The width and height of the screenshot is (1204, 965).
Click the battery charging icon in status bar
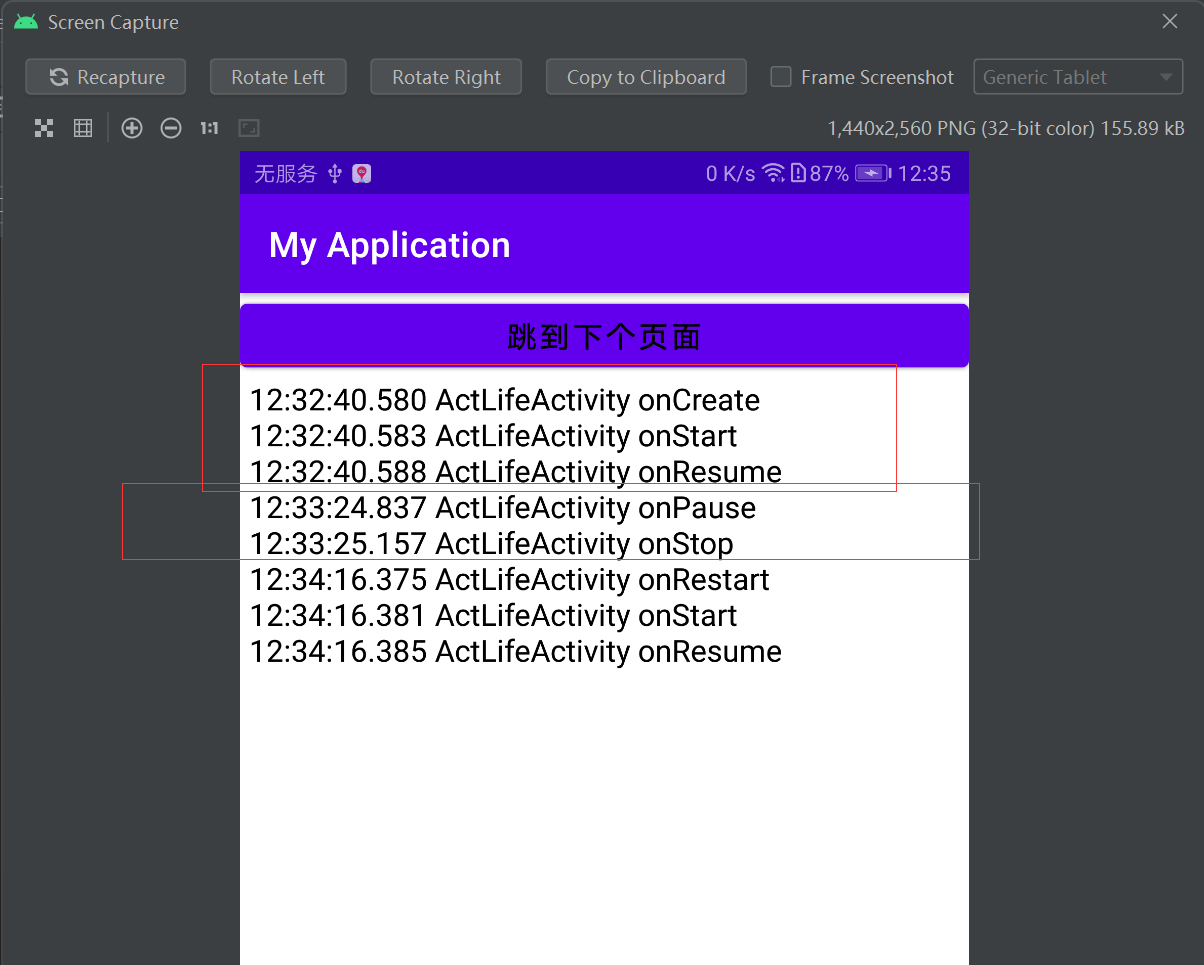pyautogui.click(x=873, y=173)
